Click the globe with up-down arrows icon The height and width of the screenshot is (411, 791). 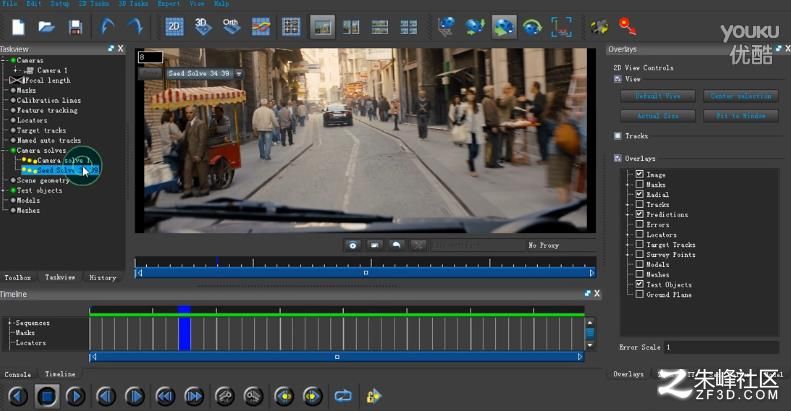[x=475, y=27]
